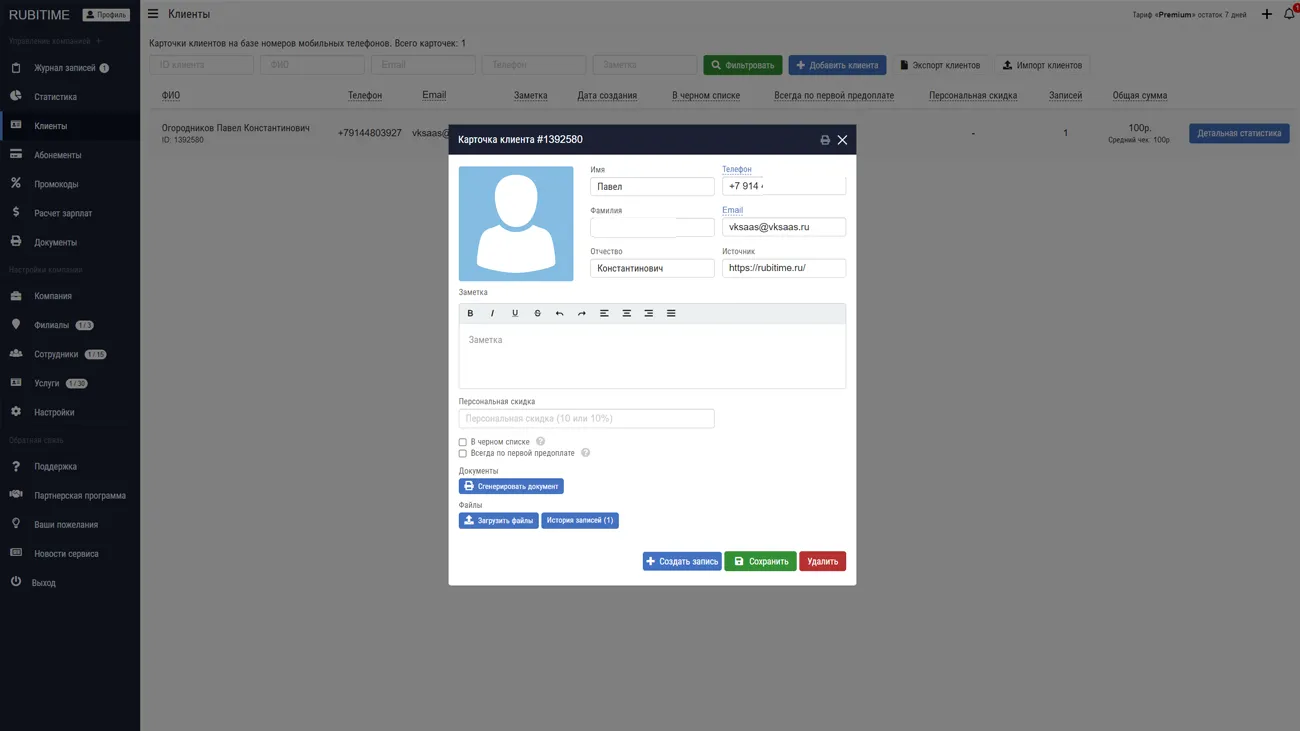Open notifications bell in top bar
The width and height of the screenshot is (1300, 731).
point(1288,14)
